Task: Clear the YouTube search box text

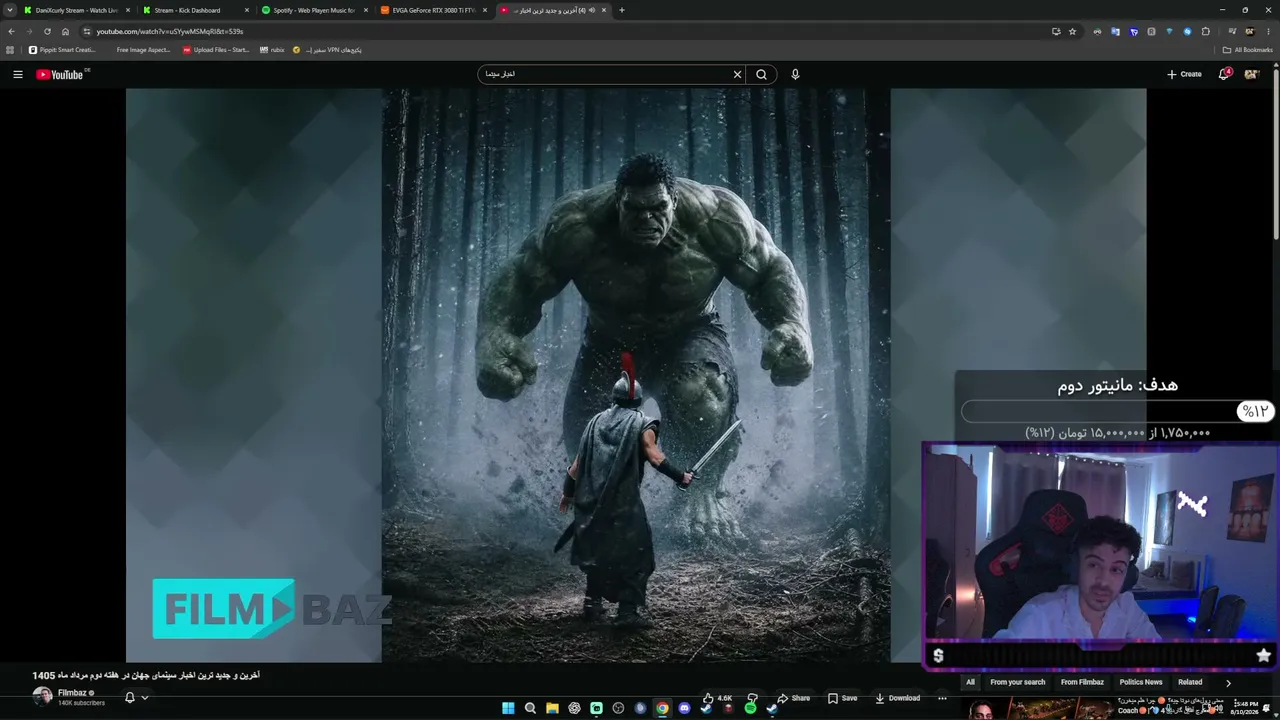Action: 737,74
